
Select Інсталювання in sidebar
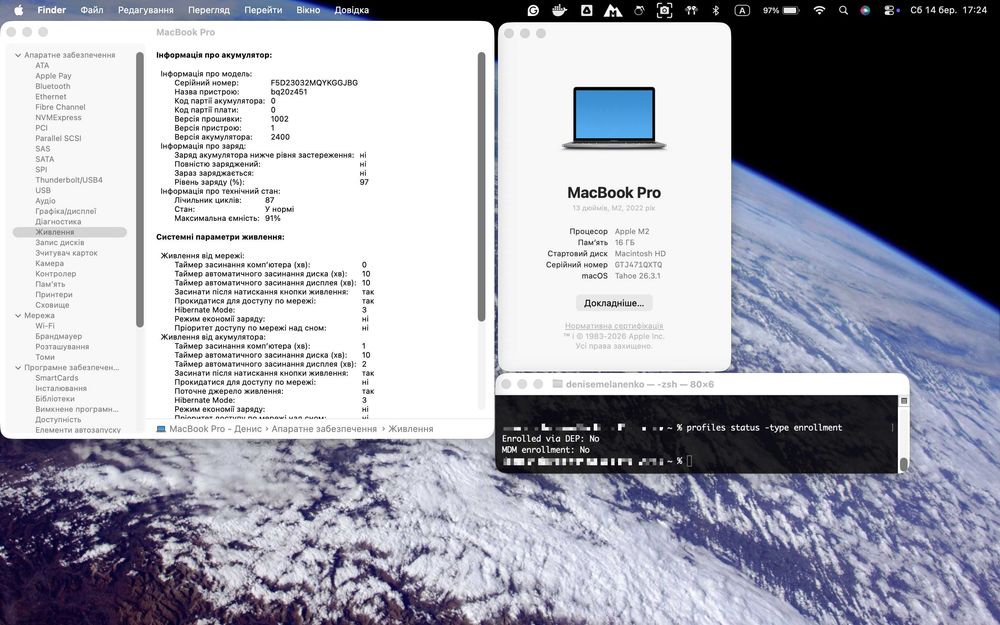[61, 388]
